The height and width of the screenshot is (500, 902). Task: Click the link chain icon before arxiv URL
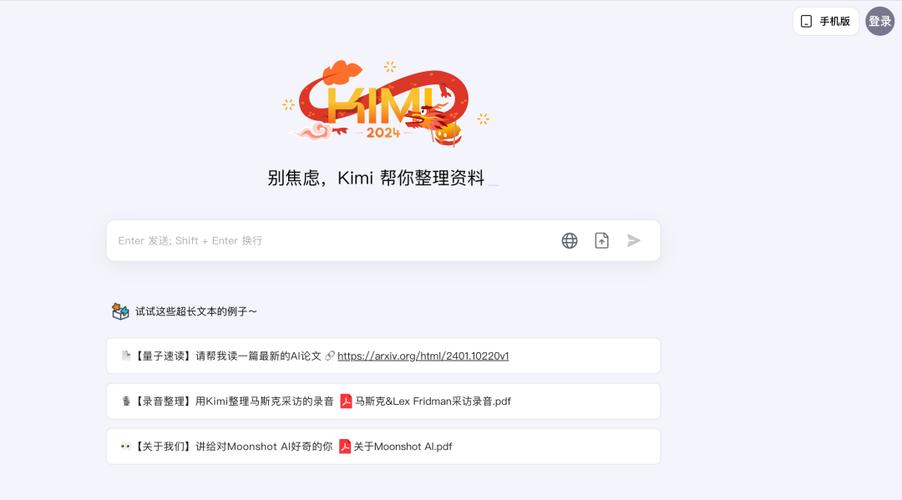pyautogui.click(x=330, y=356)
